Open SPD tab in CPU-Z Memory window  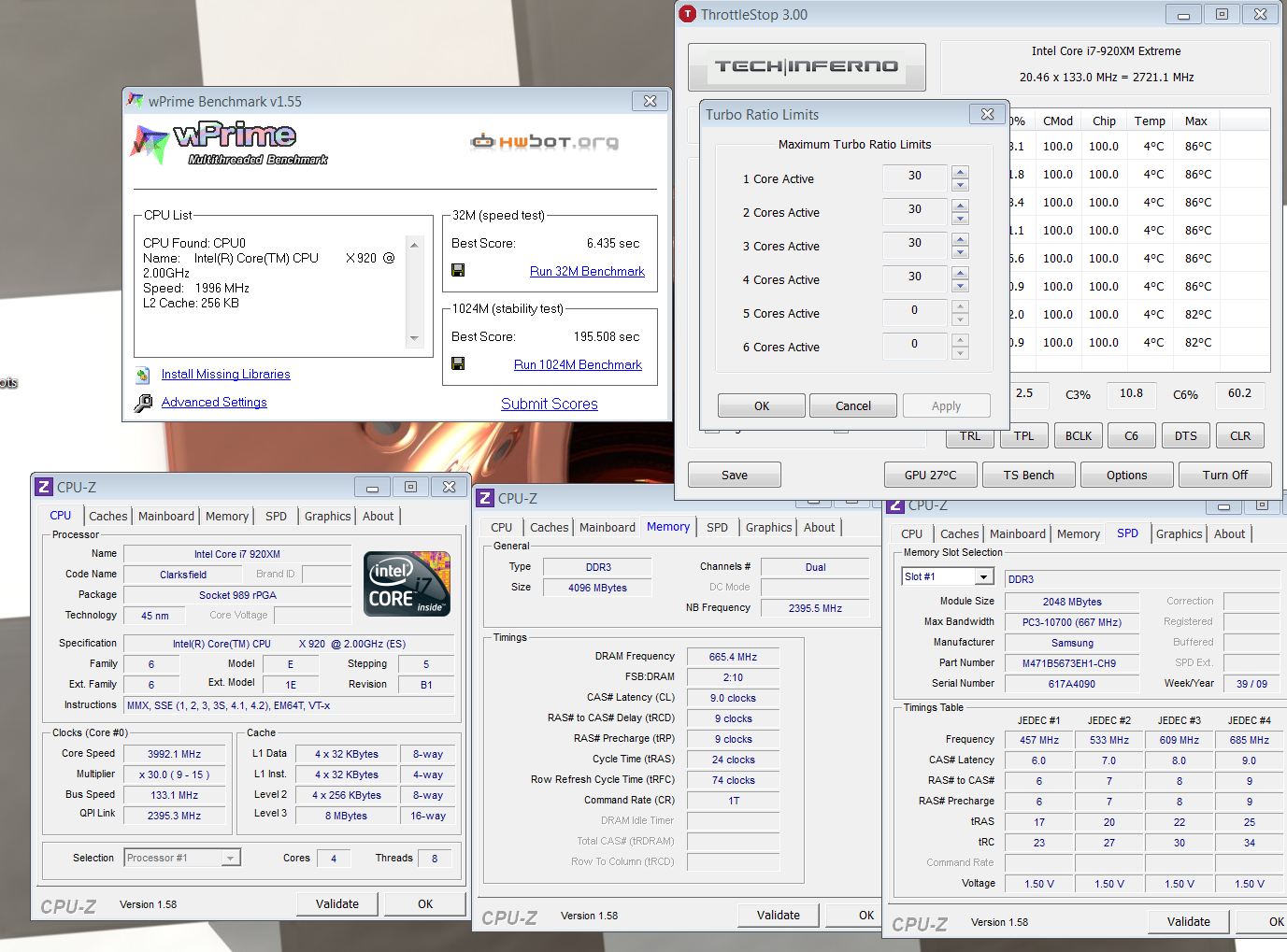pos(718,527)
